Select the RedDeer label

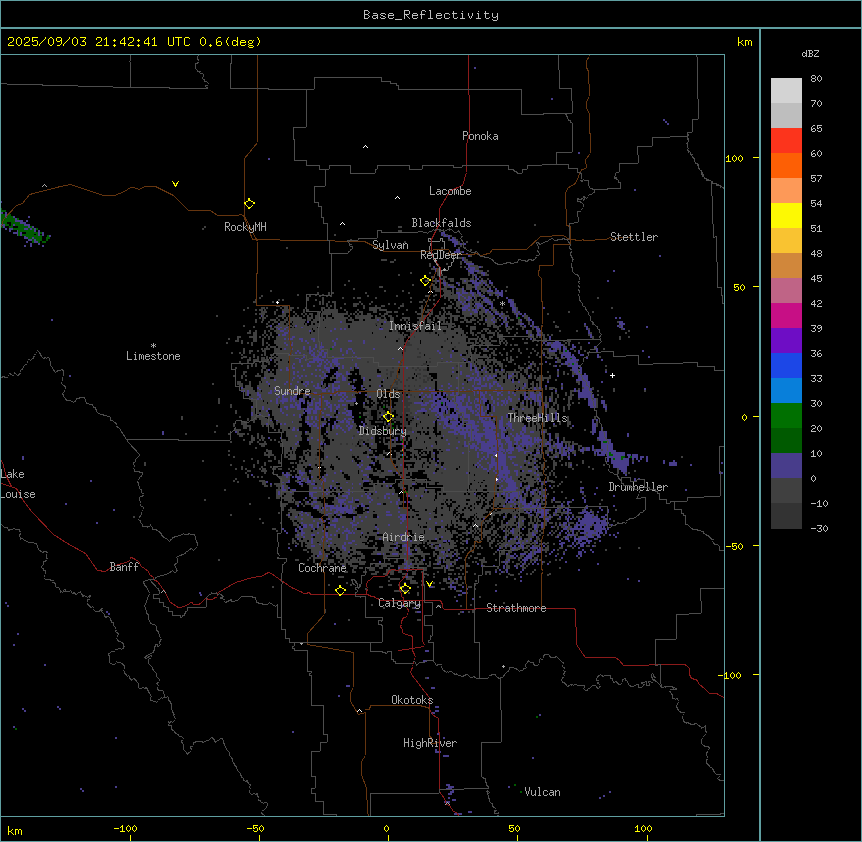click(x=440, y=255)
